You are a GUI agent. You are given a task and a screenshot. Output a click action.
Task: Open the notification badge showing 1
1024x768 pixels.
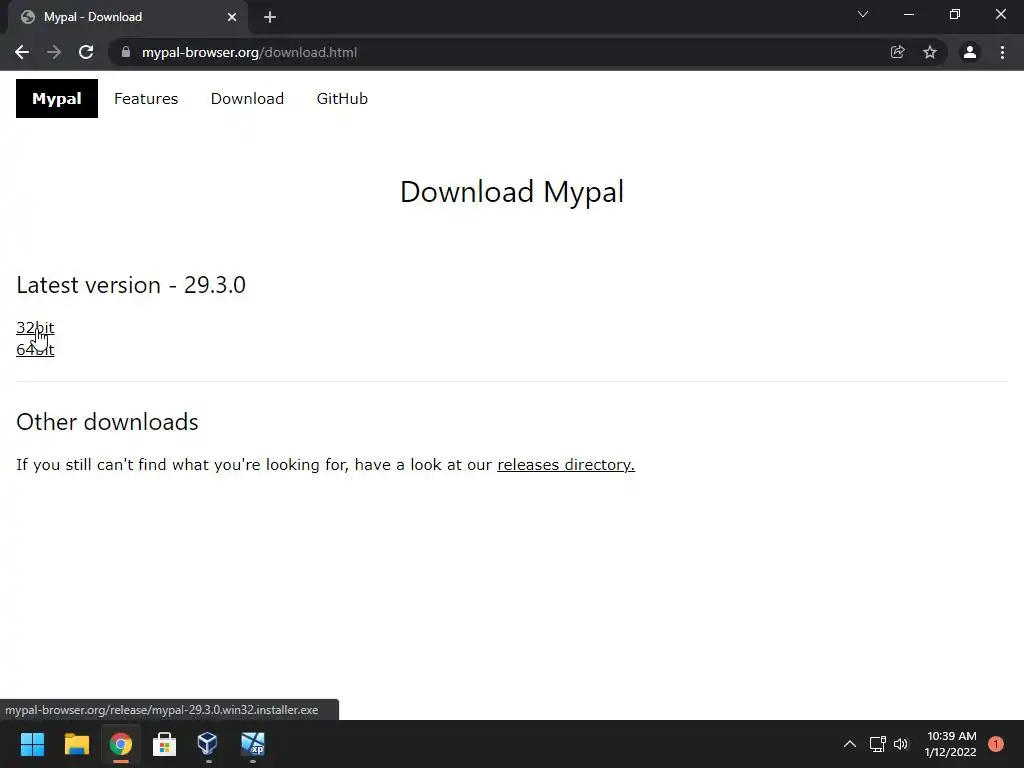996,744
